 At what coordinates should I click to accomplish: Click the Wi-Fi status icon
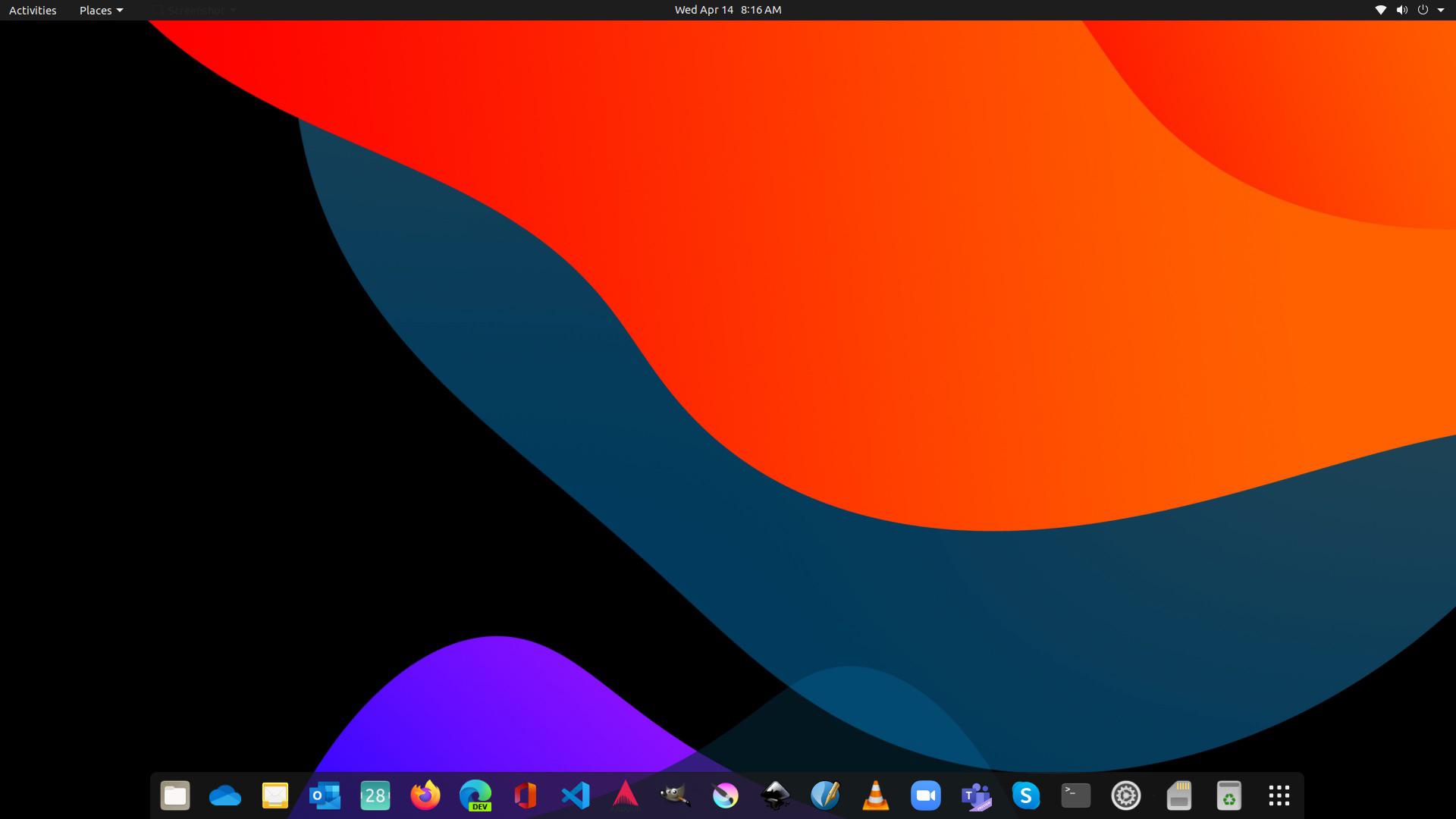coord(1382,10)
